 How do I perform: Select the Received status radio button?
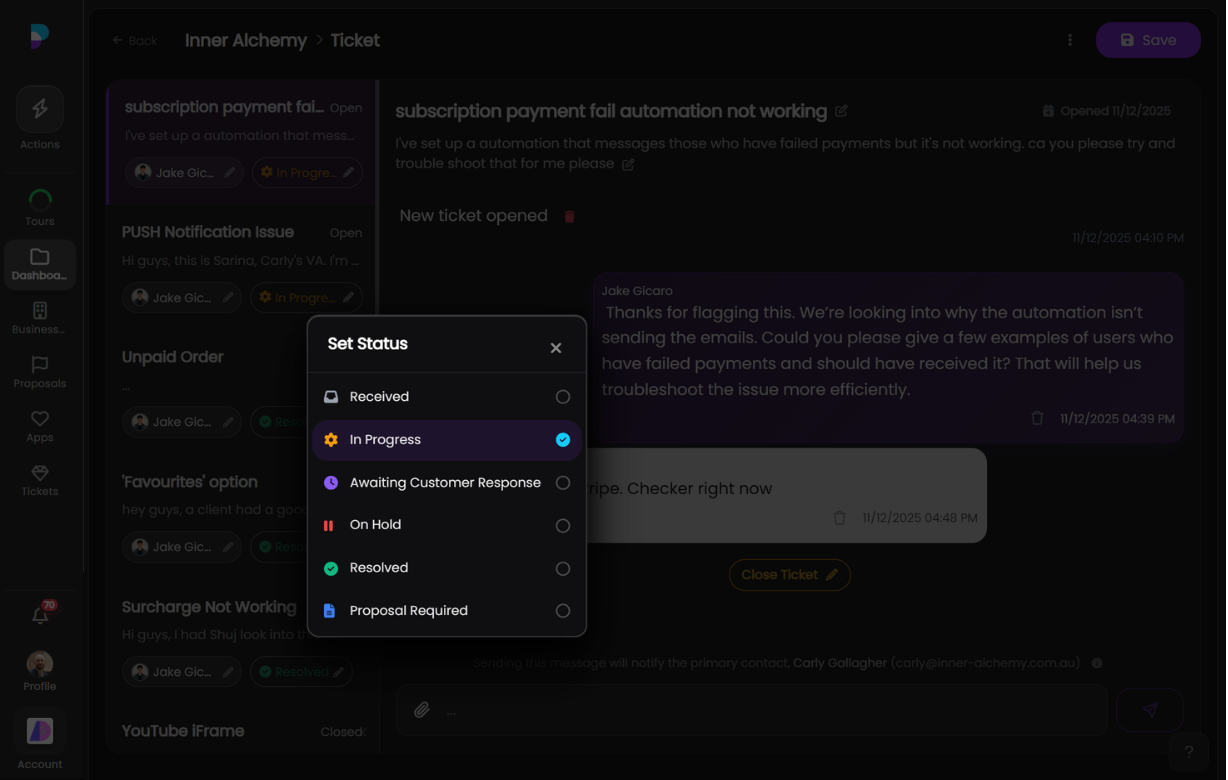[x=563, y=397]
